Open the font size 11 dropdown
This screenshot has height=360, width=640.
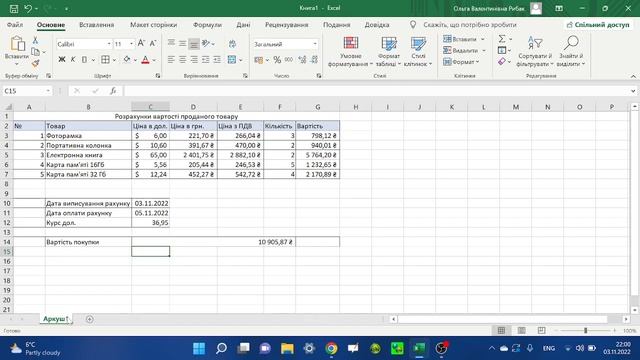coord(131,44)
